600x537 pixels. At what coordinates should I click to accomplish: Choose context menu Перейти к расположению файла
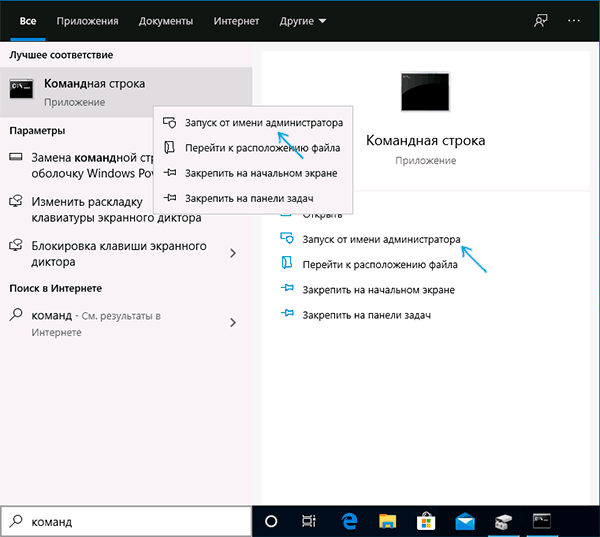coord(253,148)
